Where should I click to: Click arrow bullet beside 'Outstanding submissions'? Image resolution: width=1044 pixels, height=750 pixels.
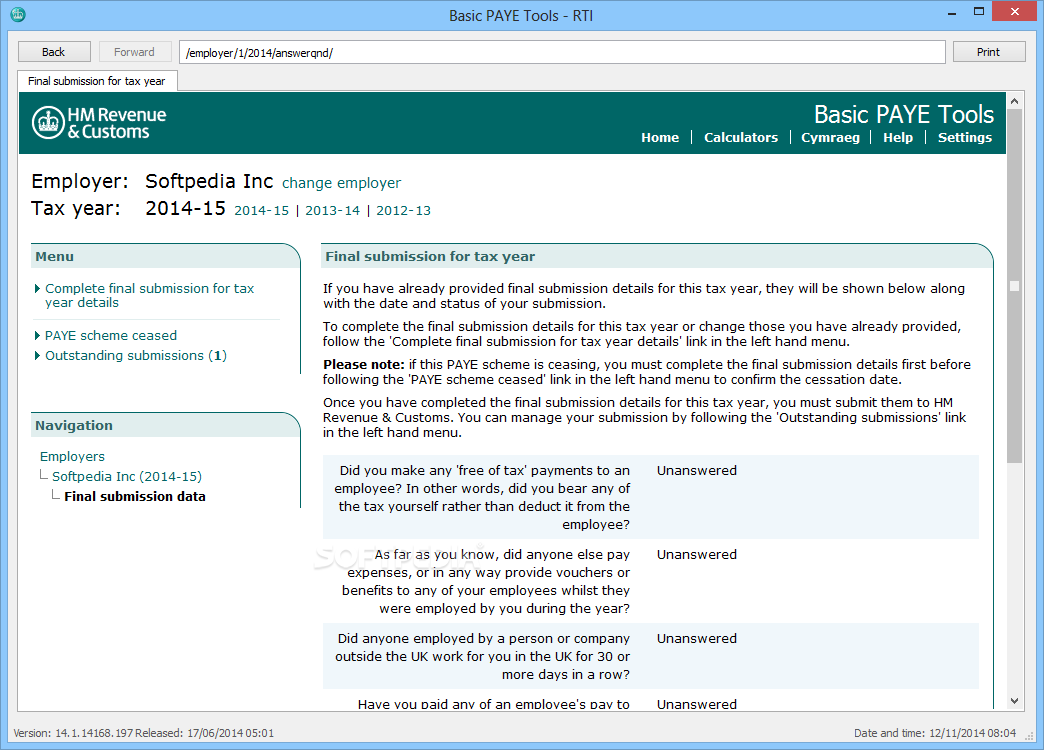click(x=37, y=355)
